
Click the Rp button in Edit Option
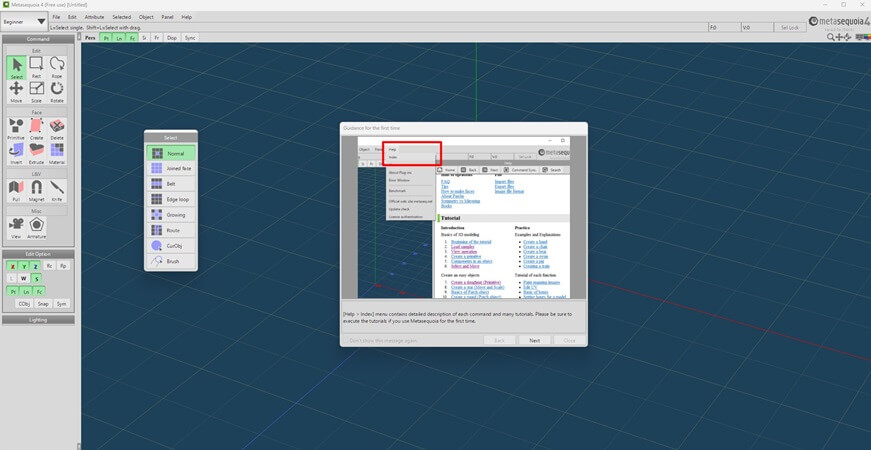point(63,266)
